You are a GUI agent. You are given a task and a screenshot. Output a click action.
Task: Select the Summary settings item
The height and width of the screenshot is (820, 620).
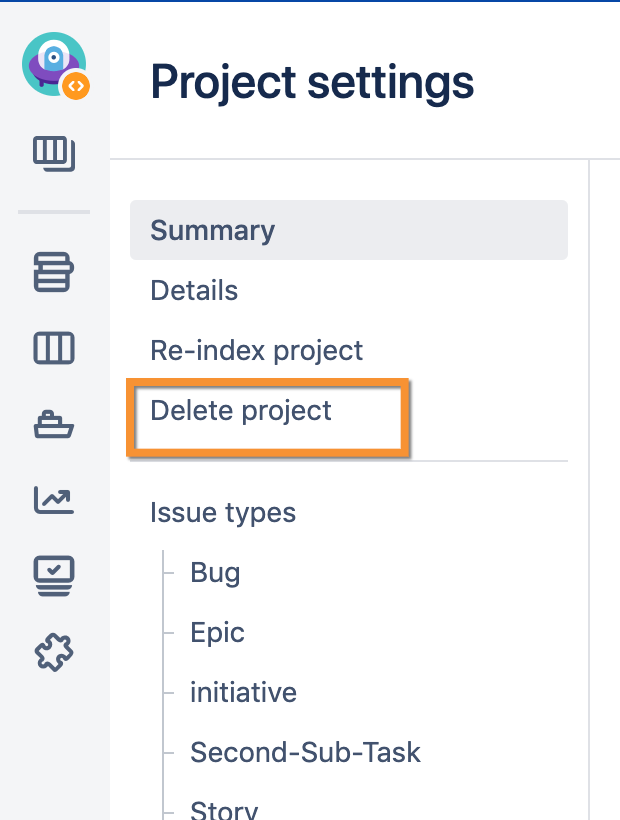(212, 230)
